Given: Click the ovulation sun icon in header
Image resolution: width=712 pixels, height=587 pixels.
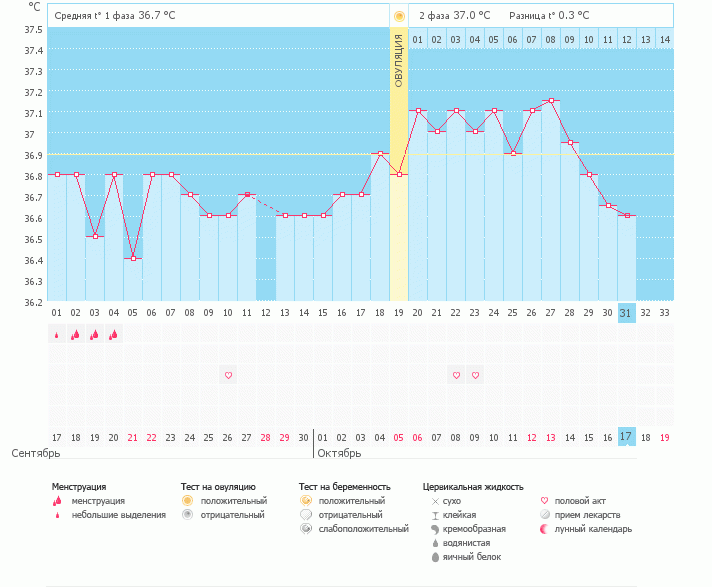Looking at the screenshot, I should [399, 17].
